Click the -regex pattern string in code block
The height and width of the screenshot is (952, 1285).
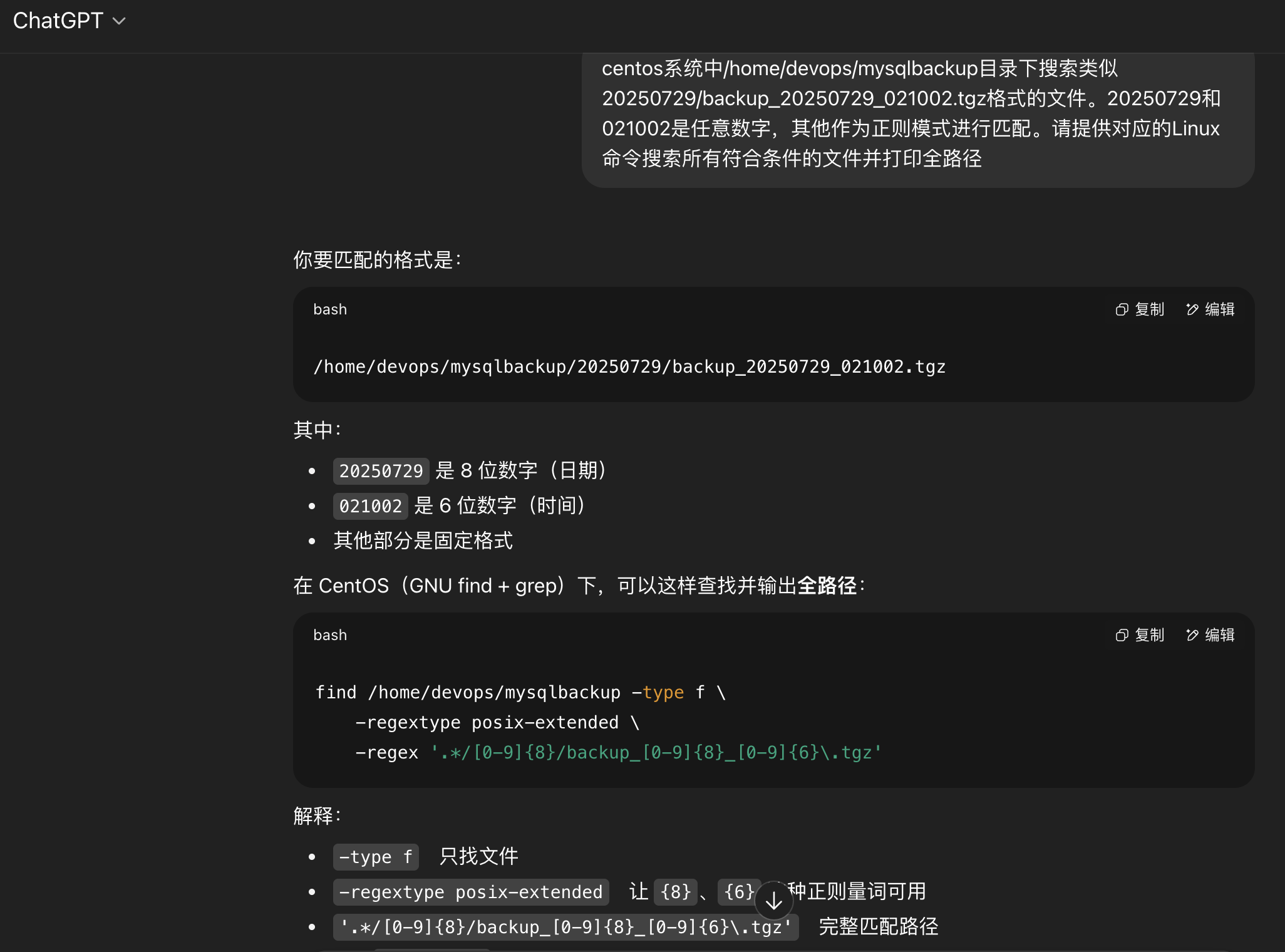coord(656,752)
